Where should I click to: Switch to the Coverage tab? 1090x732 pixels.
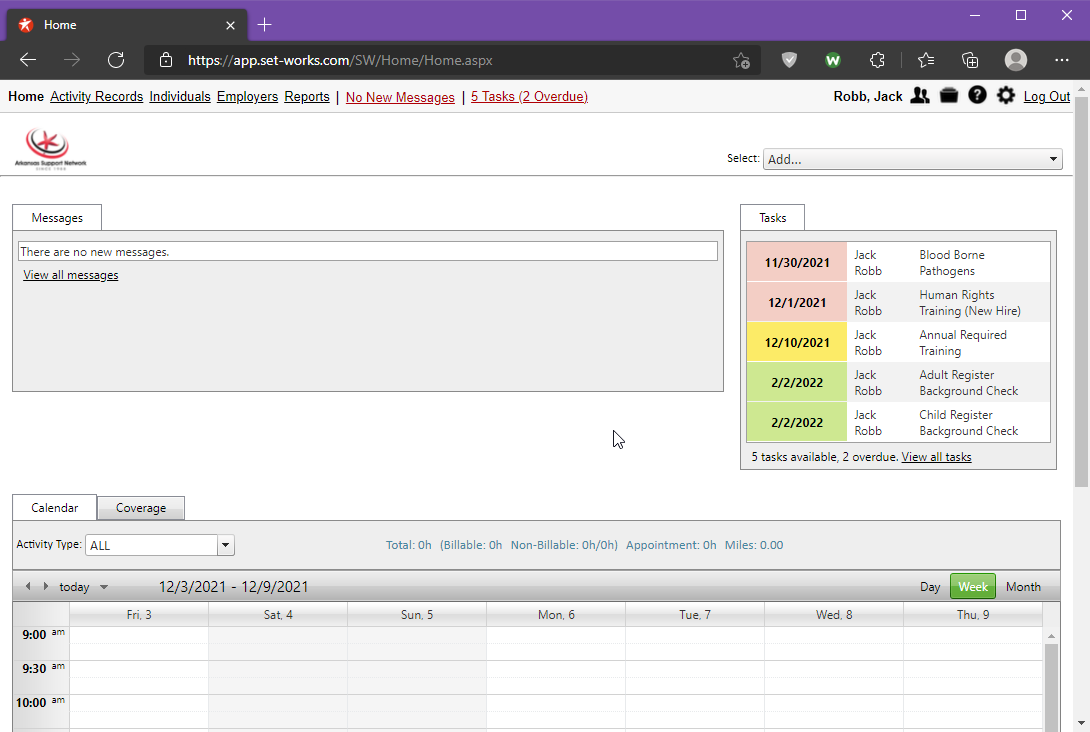[141, 508]
